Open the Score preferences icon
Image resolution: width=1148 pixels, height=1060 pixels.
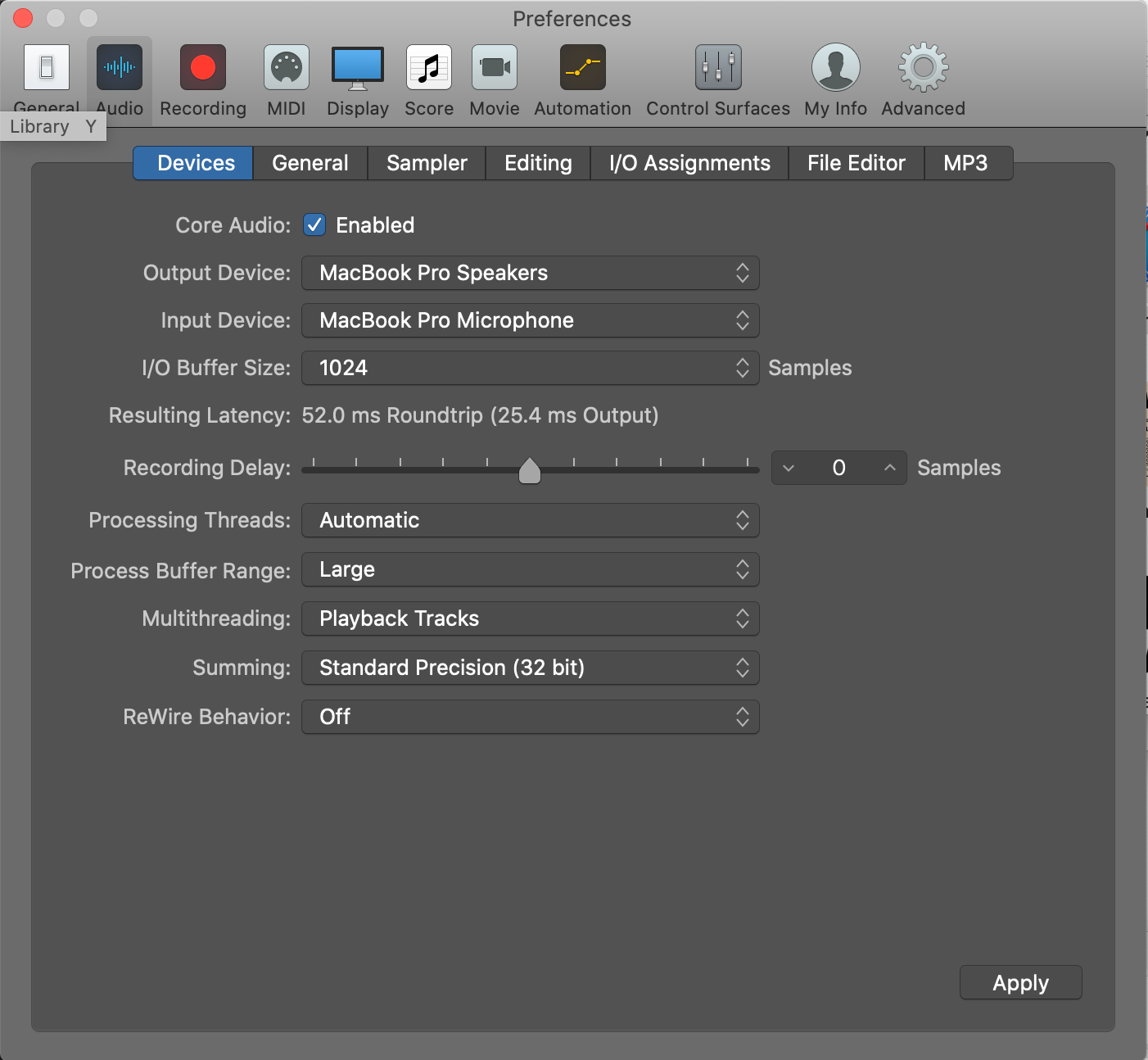click(x=429, y=68)
